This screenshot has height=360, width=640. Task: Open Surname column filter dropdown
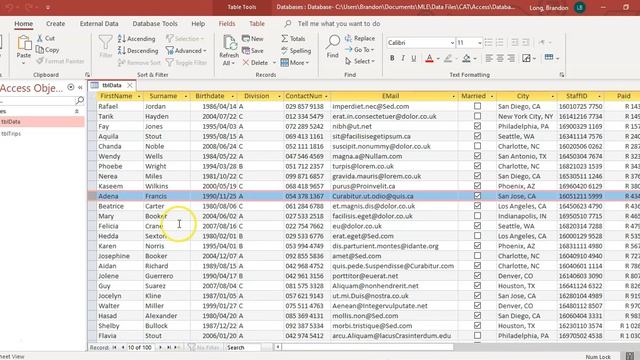(x=186, y=96)
